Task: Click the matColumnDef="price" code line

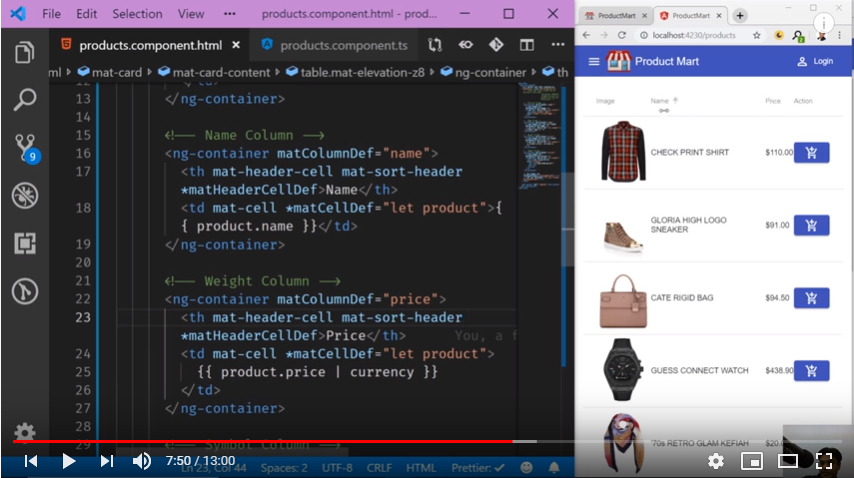Action: (306, 299)
